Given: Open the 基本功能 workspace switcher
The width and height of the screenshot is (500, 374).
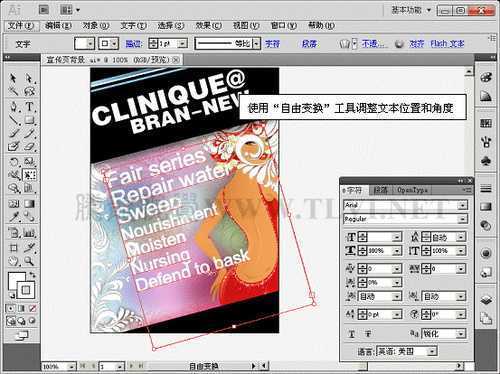Looking at the screenshot, I should 411,10.
